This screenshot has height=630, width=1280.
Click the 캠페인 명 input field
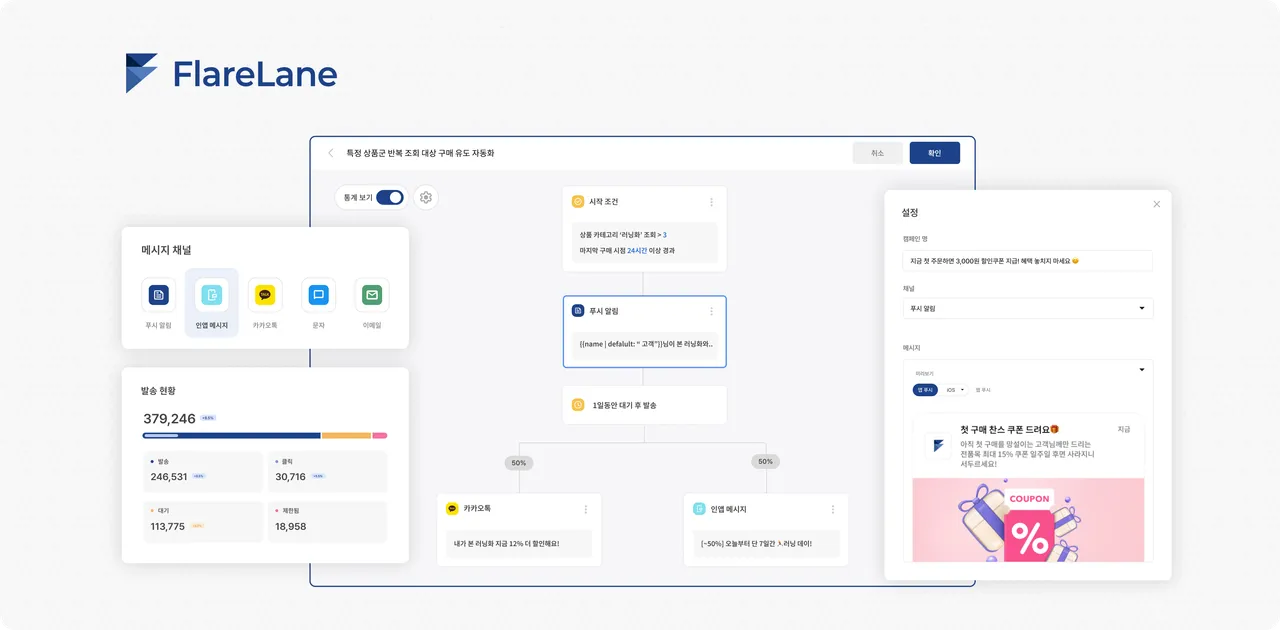coord(1027,261)
